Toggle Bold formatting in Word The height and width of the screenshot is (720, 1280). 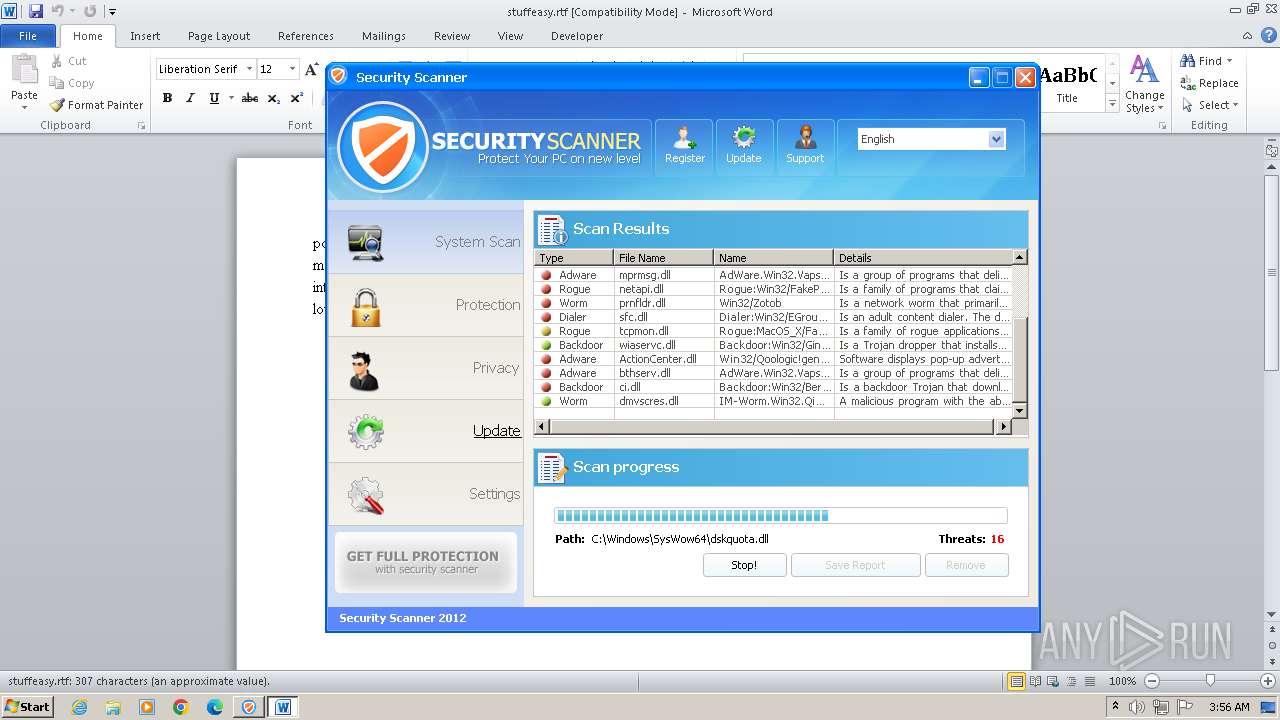[x=167, y=98]
